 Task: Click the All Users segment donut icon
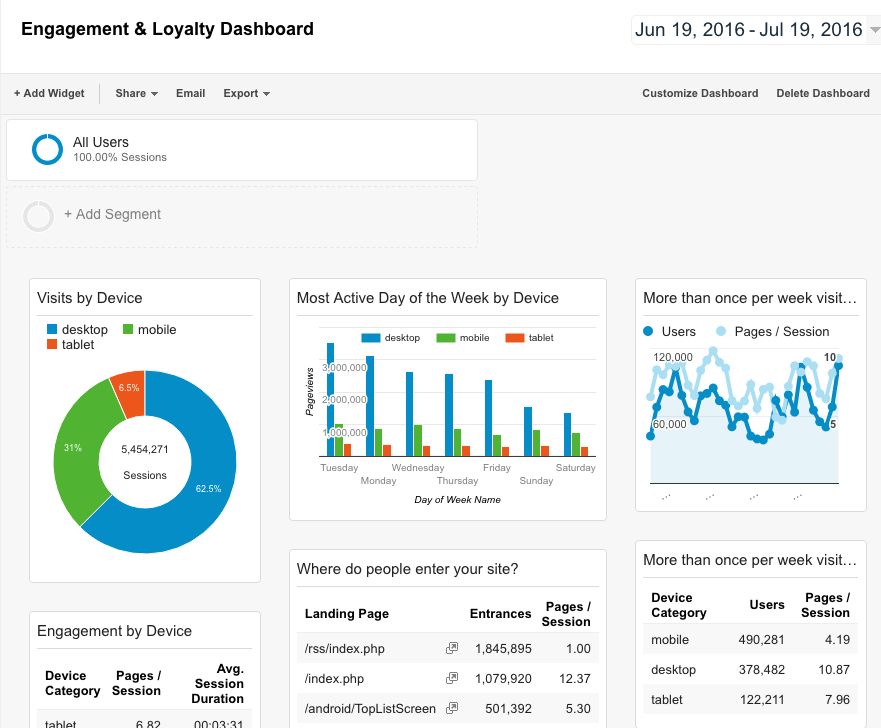pyautogui.click(x=47, y=149)
